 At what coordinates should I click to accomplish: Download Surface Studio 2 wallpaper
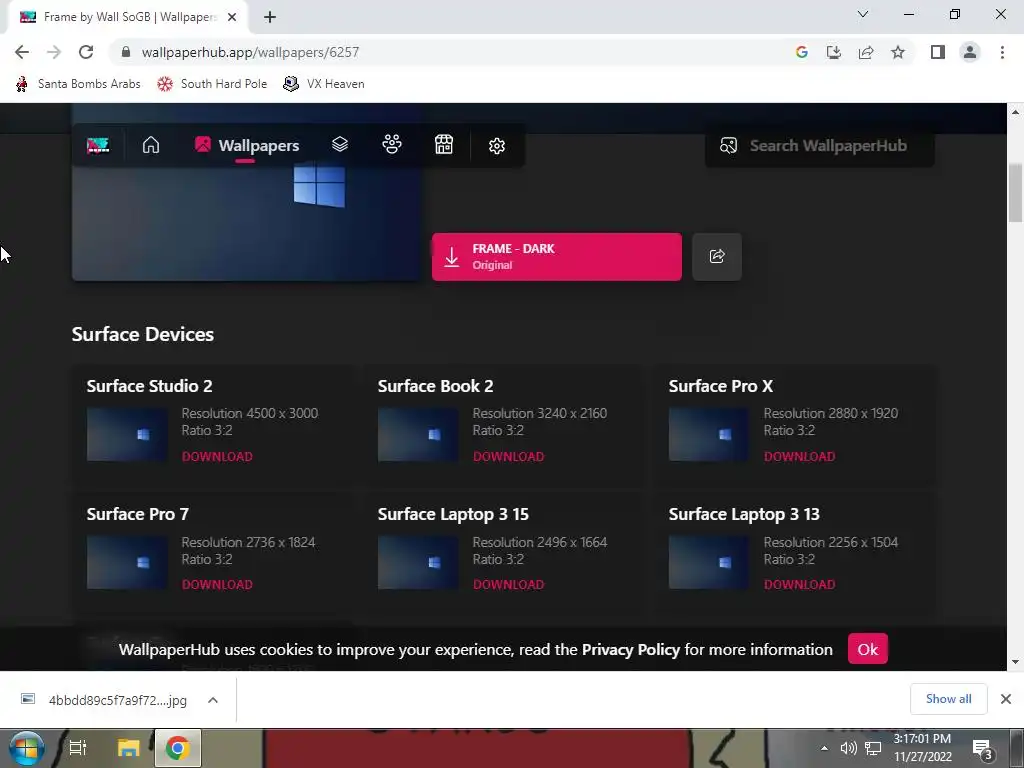click(217, 456)
